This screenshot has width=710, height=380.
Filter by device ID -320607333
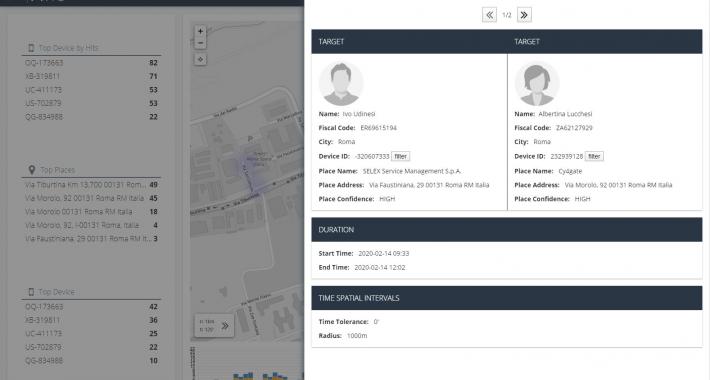pos(401,156)
